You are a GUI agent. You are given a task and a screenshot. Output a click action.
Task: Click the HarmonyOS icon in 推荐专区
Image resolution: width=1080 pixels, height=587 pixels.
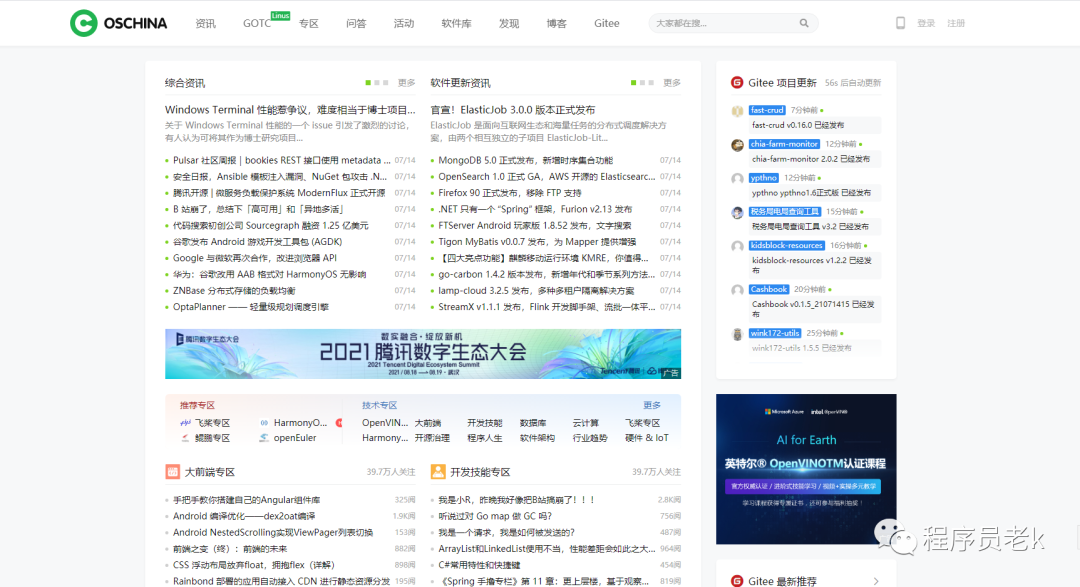(x=264, y=423)
